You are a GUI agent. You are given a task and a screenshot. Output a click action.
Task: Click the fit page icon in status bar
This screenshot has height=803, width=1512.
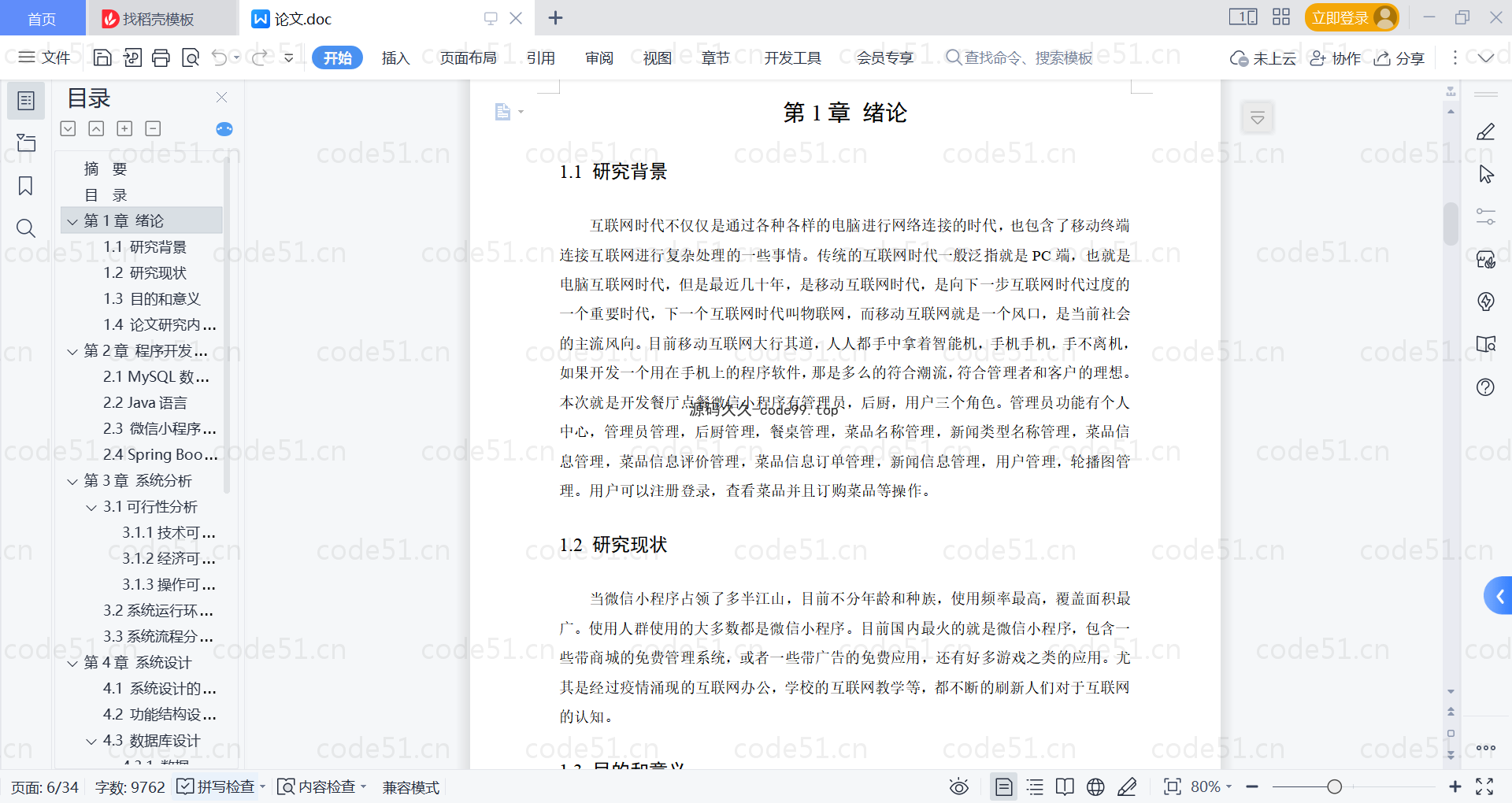point(1172,786)
